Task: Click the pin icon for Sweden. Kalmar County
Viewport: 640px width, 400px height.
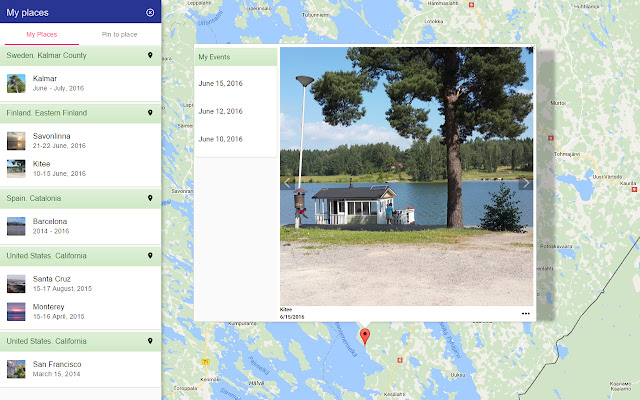Action: coord(150,55)
